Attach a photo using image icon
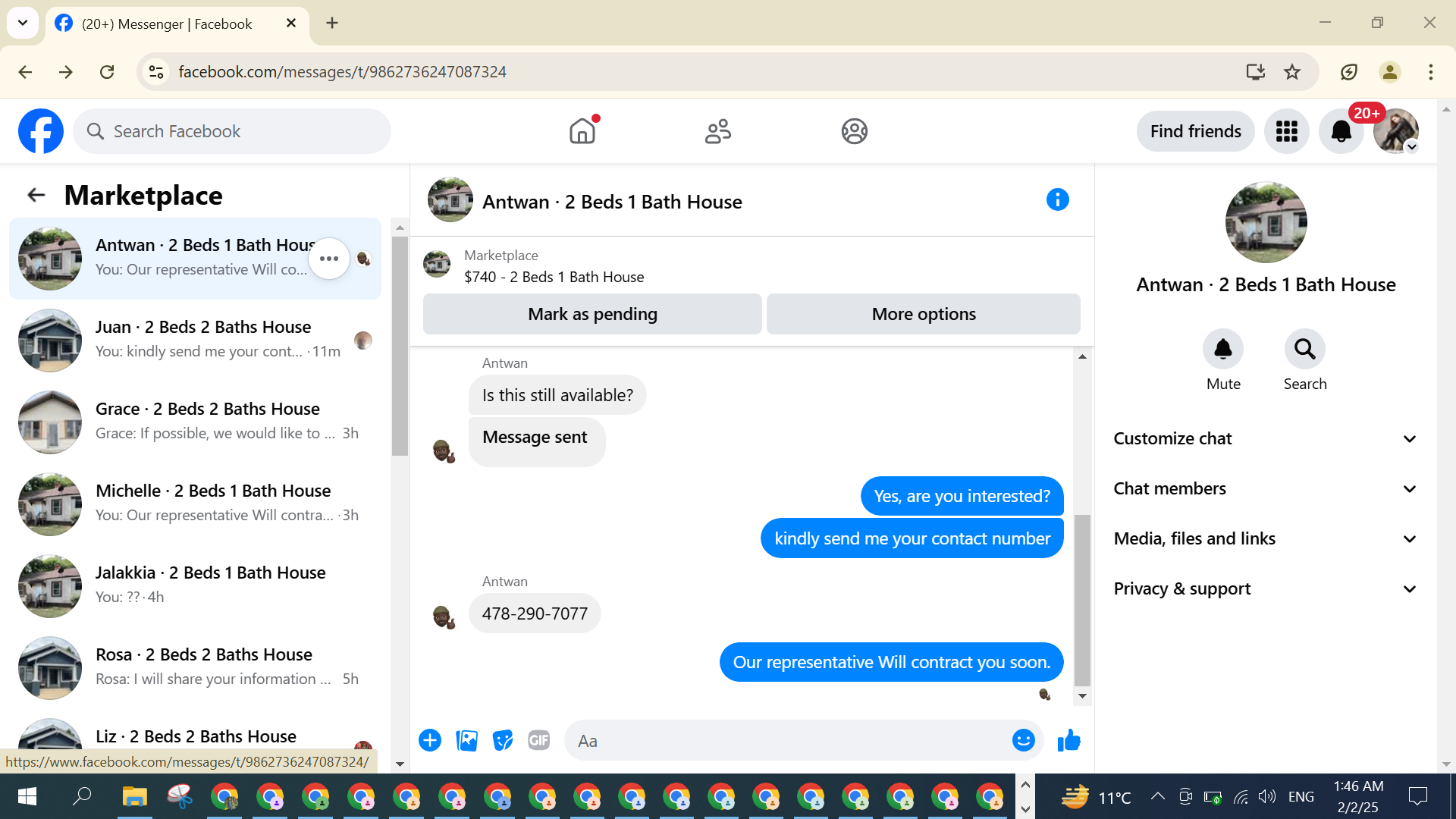Viewport: 1456px width, 819px height. coord(466,740)
